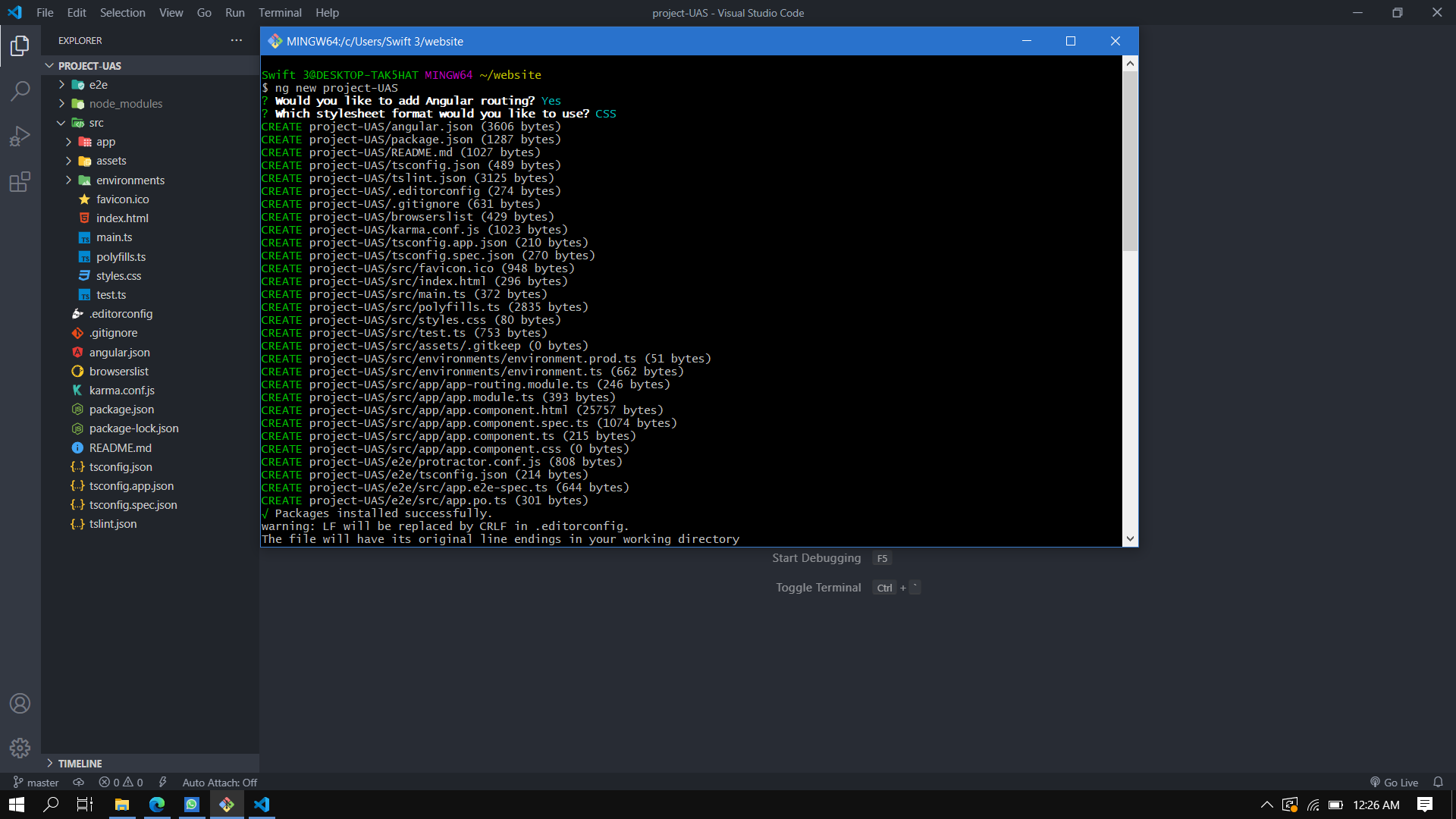Open File Explorer from taskbar
1456x819 pixels.
pyautogui.click(x=121, y=805)
